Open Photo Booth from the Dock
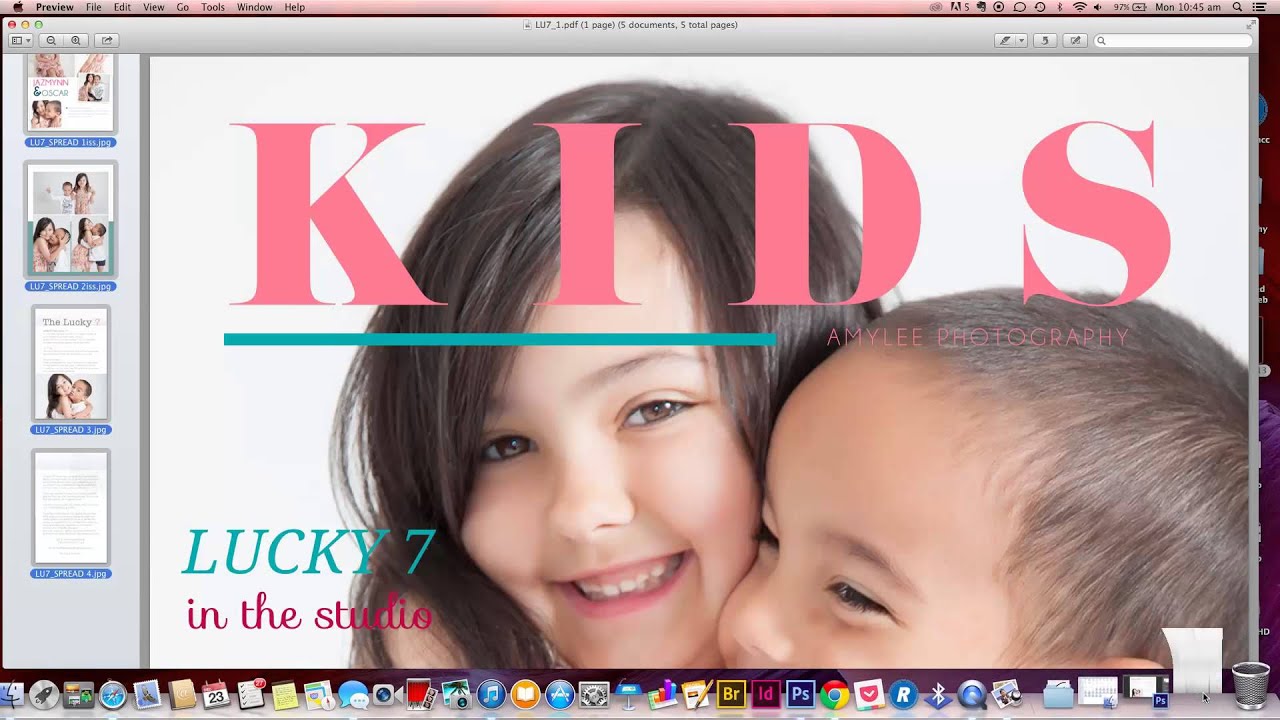The height and width of the screenshot is (720, 1280). pos(420,694)
